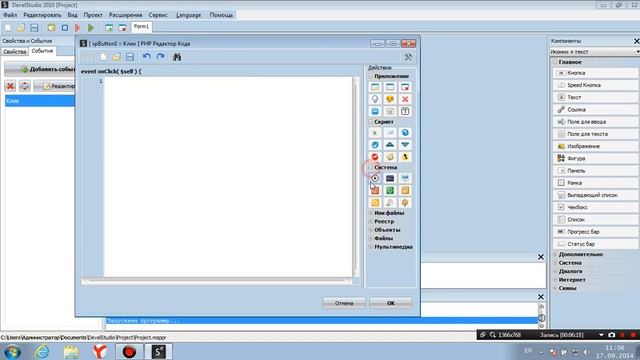The image size is (640, 360).
Task: Collapse the Система actions group
Action: (x=371, y=167)
